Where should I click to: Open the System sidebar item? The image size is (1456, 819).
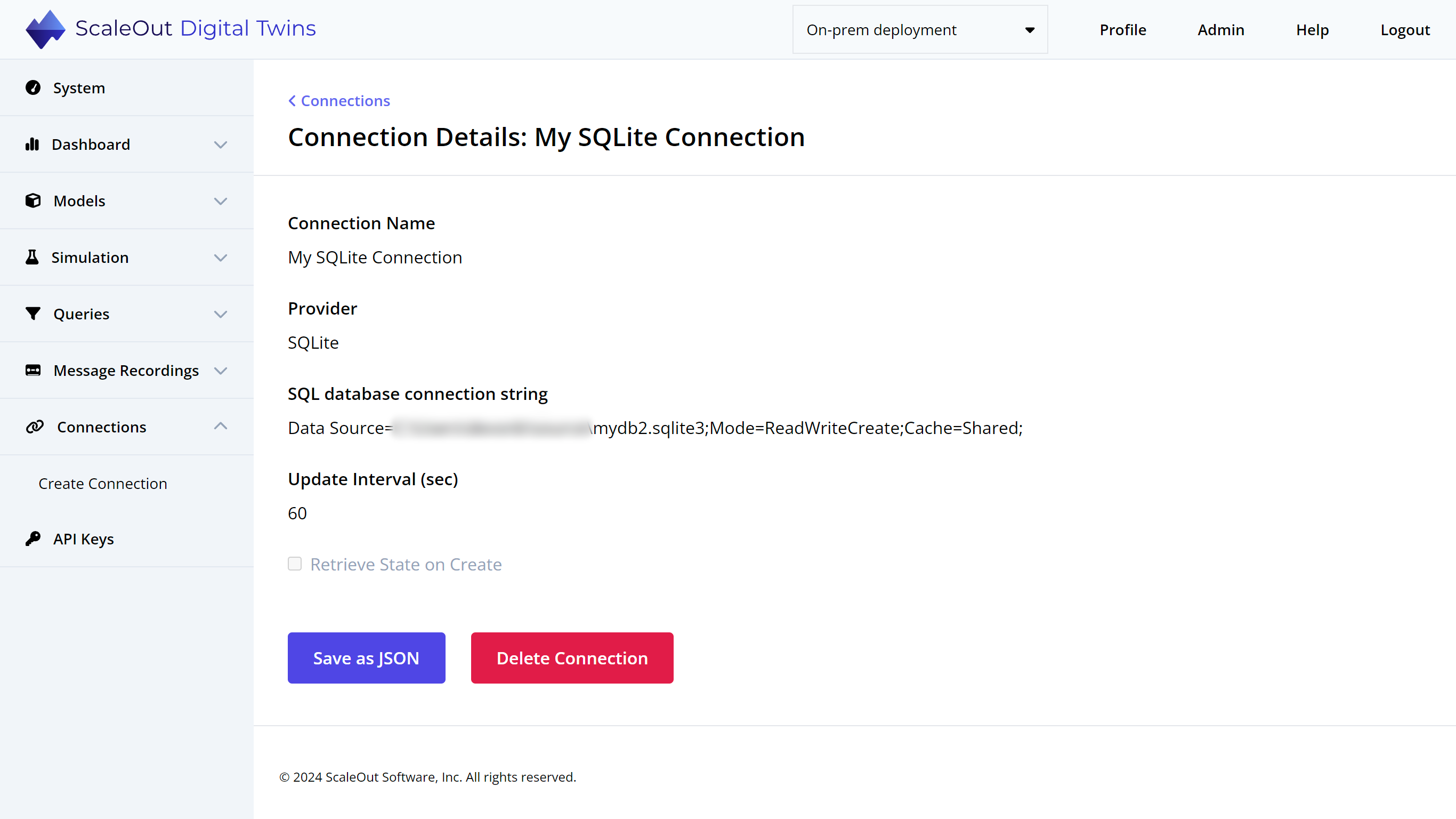click(x=127, y=87)
